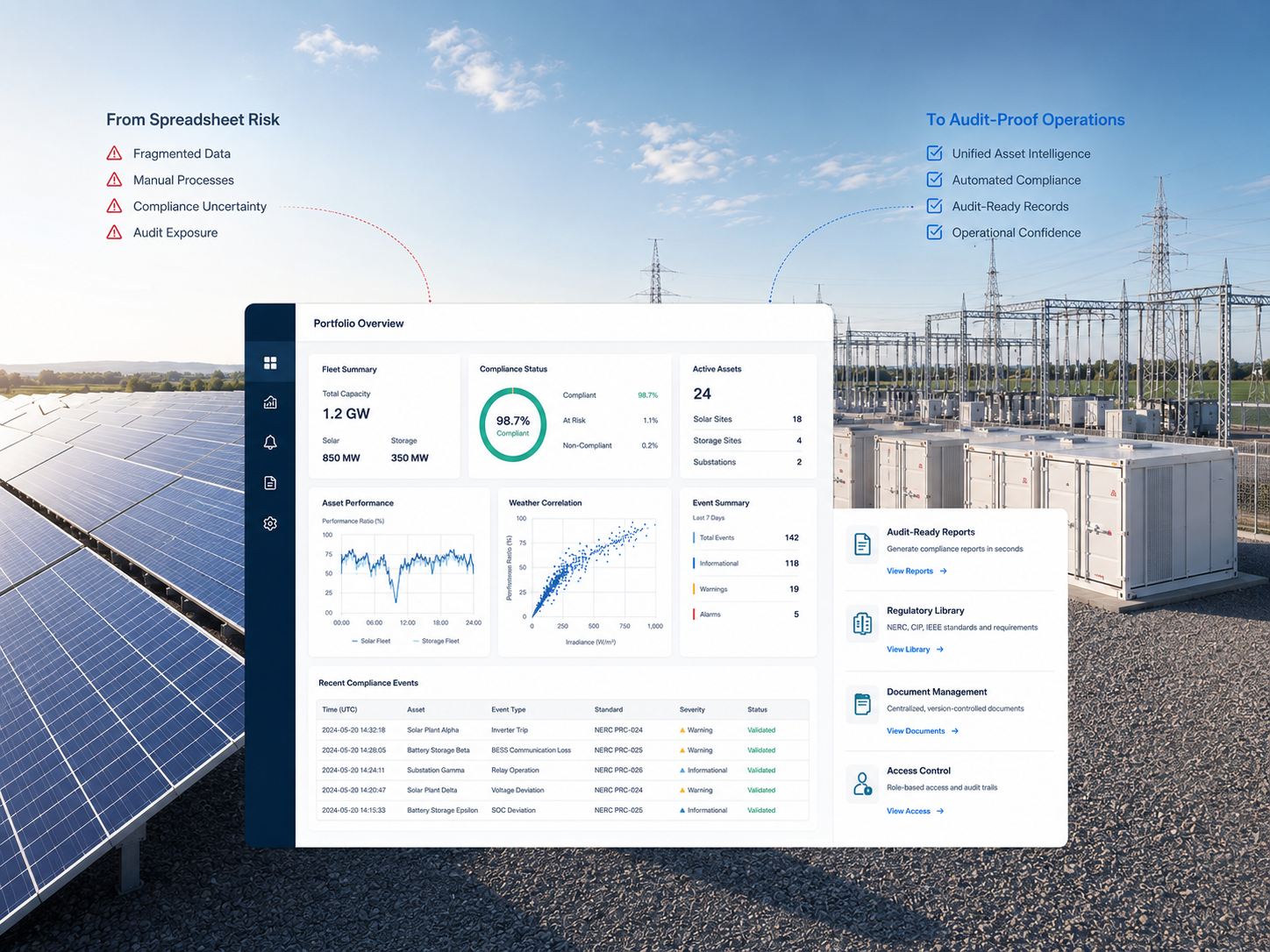Screen dimensions: 1270x952
Task: Click the arrow next to View Library
Action: (x=940, y=650)
